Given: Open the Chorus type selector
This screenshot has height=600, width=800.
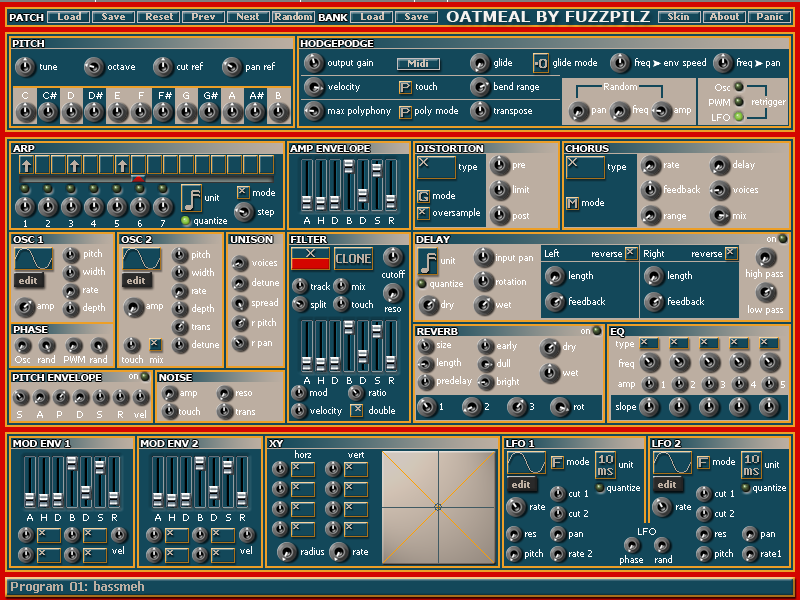Looking at the screenshot, I should tap(585, 167).
